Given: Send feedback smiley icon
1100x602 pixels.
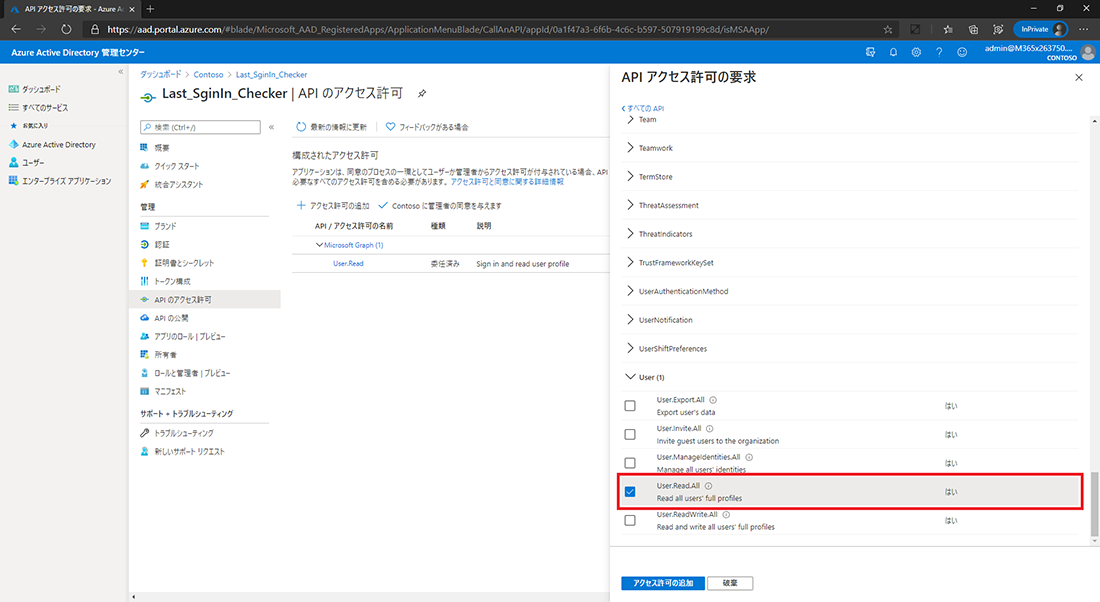Looking at the screenshot, I should [x=962, y=53].
